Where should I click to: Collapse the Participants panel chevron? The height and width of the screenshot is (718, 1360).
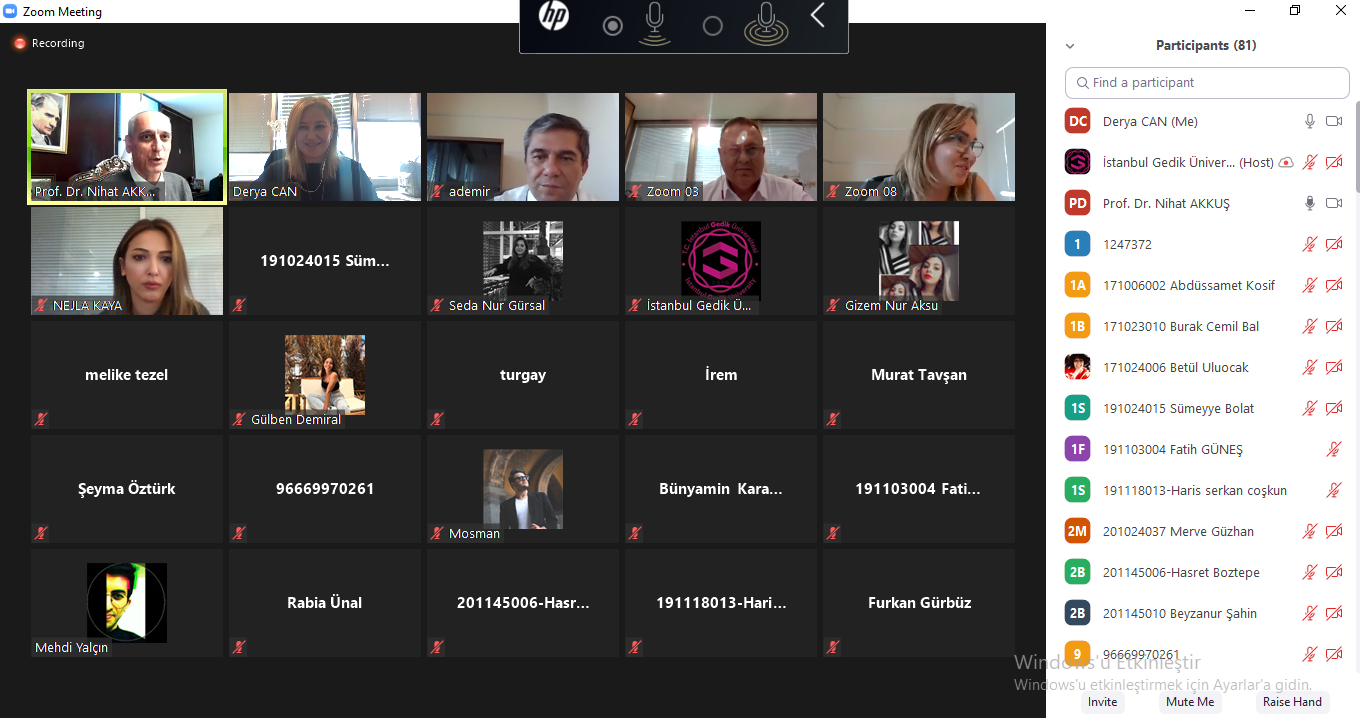tap(1070, 46)
